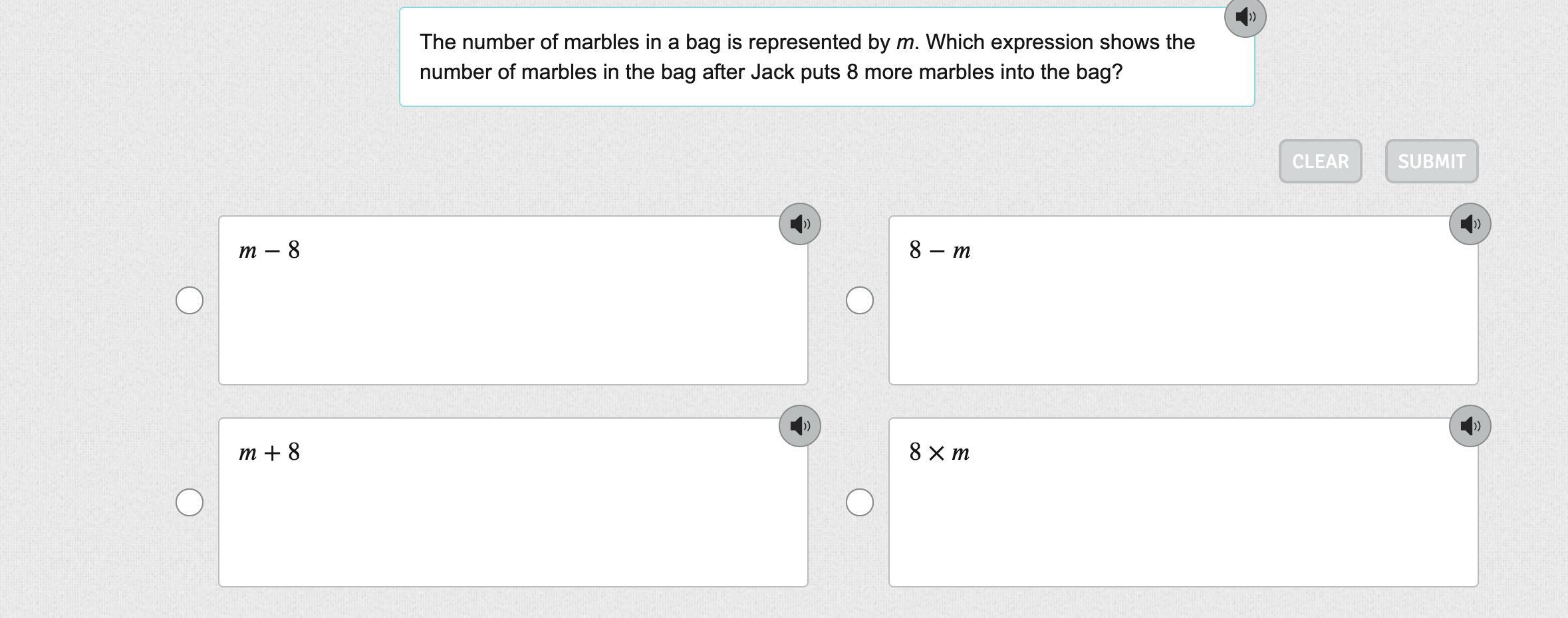Screen dimensions: 1568x618
Task: Select the m − 8 radio button
Action: click(x=190, y=300)
